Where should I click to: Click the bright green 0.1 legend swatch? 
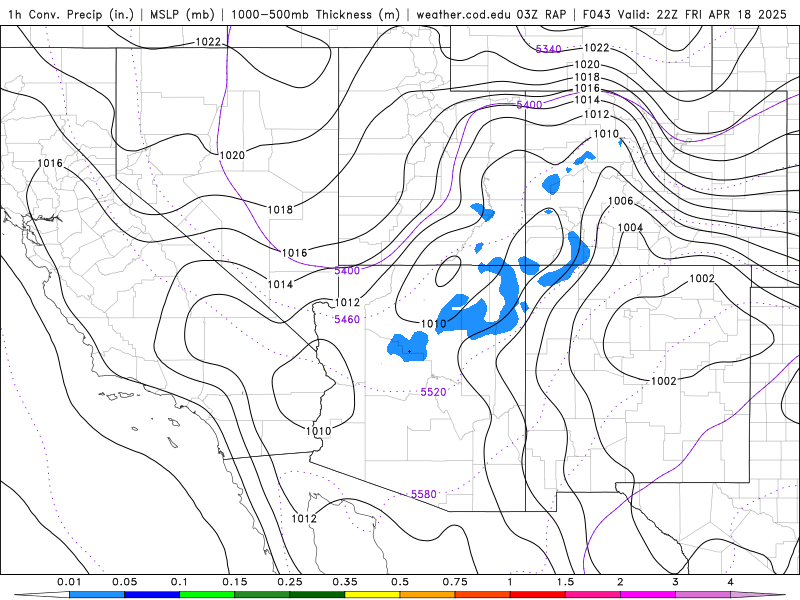pos(207,595)
